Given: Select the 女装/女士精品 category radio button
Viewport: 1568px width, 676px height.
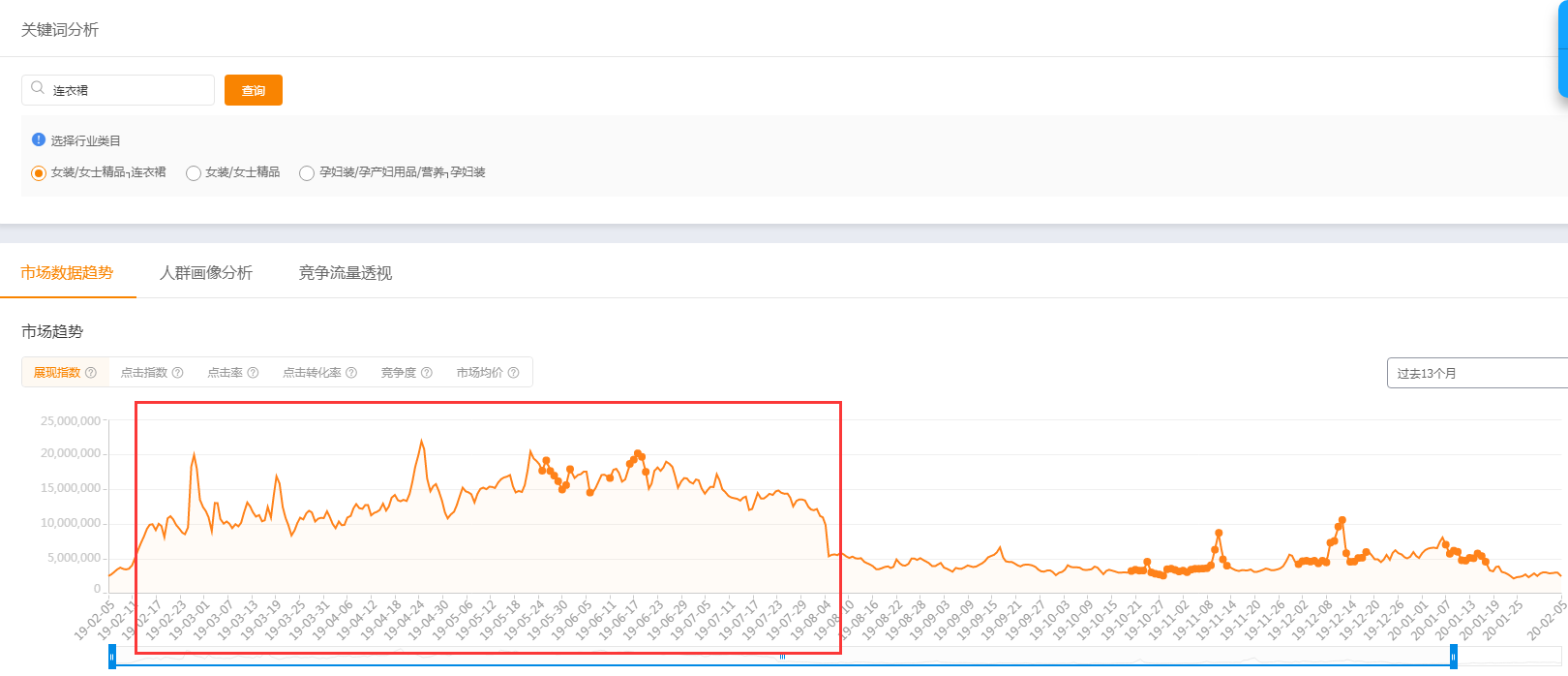Looking at the screenshot, I should [x=194, y=173].
